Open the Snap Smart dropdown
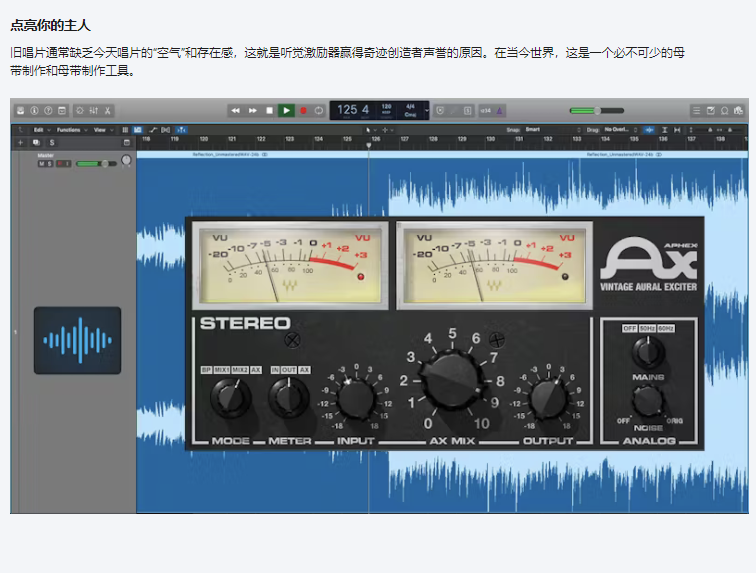 point(553,129)
